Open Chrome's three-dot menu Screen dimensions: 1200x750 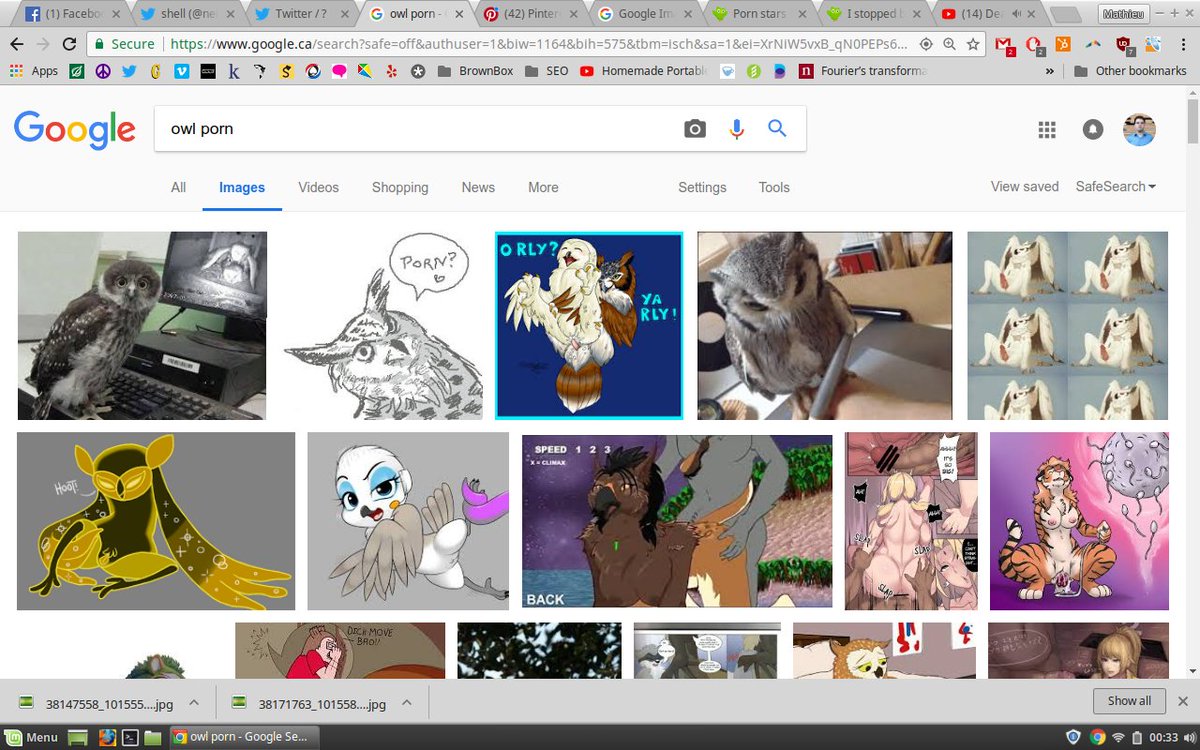point(1183,44)
